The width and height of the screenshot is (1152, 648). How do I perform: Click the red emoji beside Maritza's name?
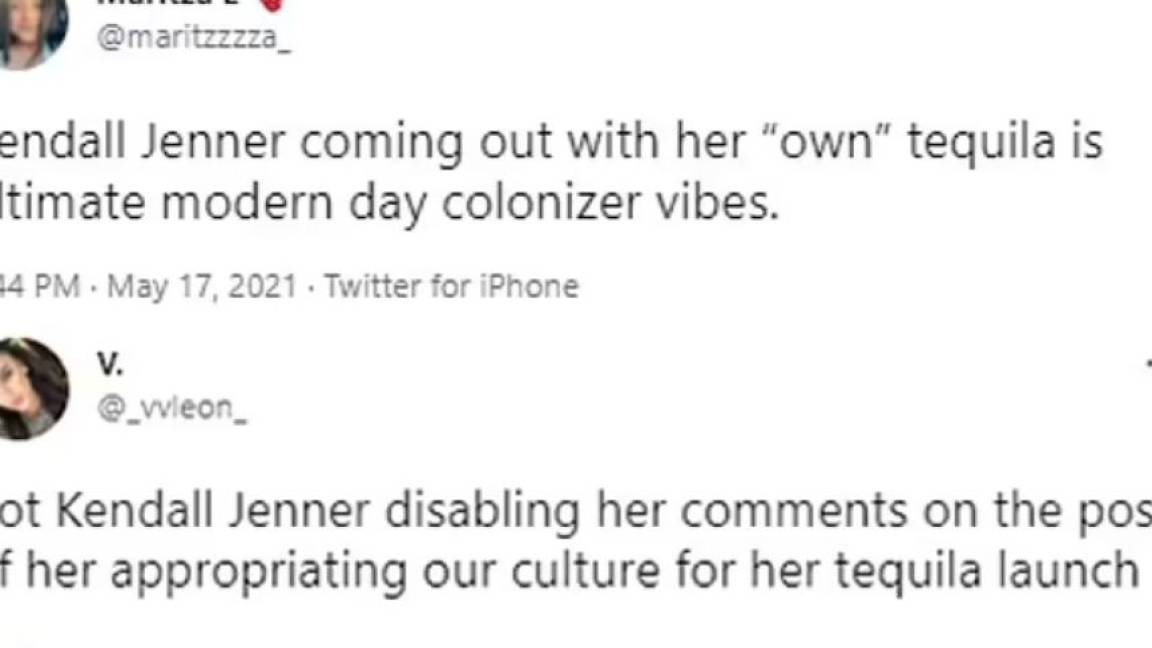click(272, 4)
